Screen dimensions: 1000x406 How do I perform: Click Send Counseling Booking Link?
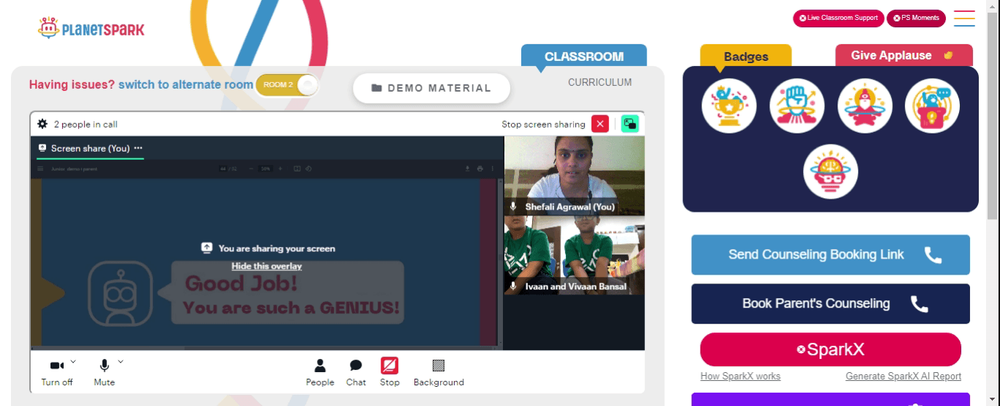pos(830,254)
